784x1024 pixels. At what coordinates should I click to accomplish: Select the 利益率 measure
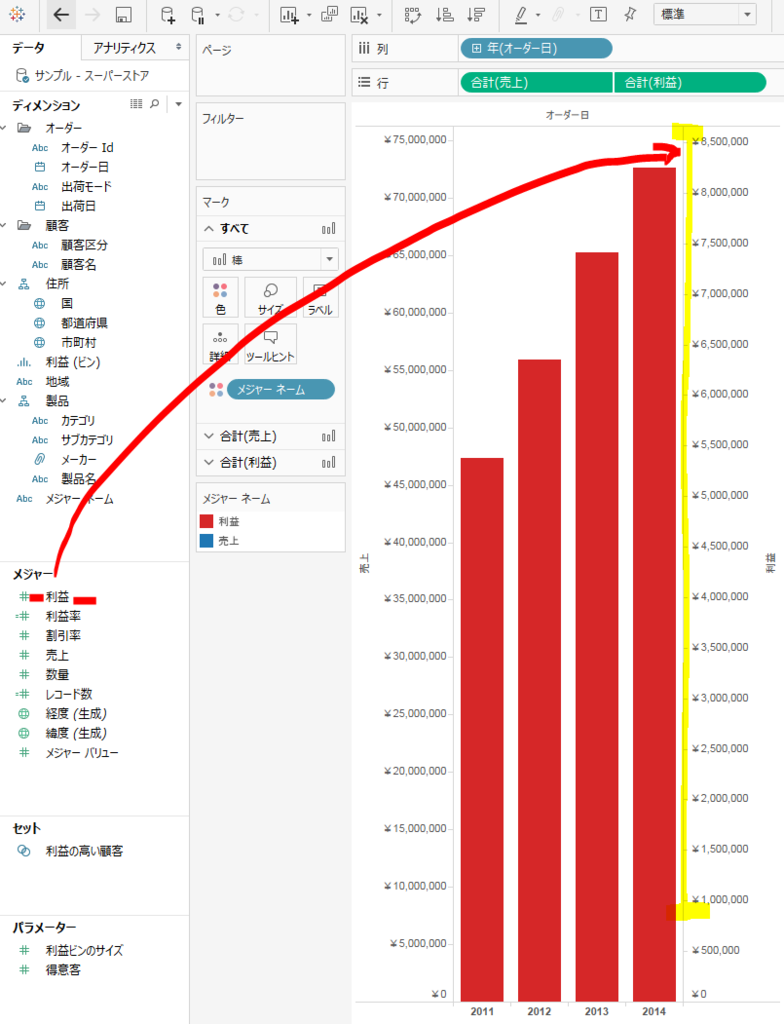click(x=63, y=616)
